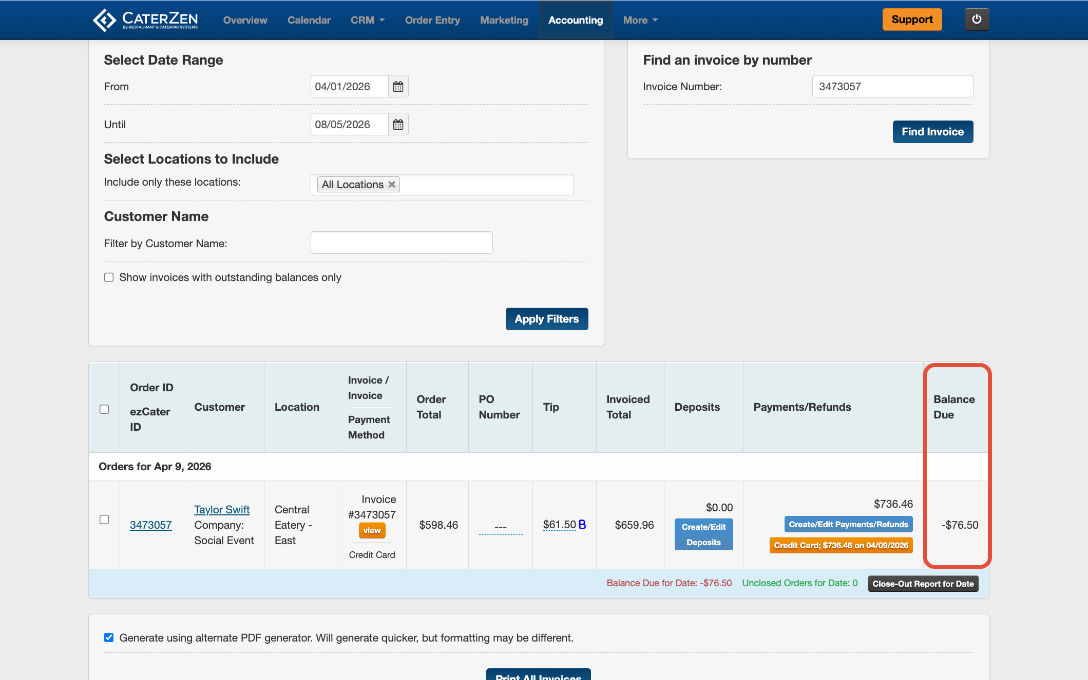This screenshot has width=1088, height=680.
Task: Click the PO Number dashed placeholder
Action: (500, 527)
